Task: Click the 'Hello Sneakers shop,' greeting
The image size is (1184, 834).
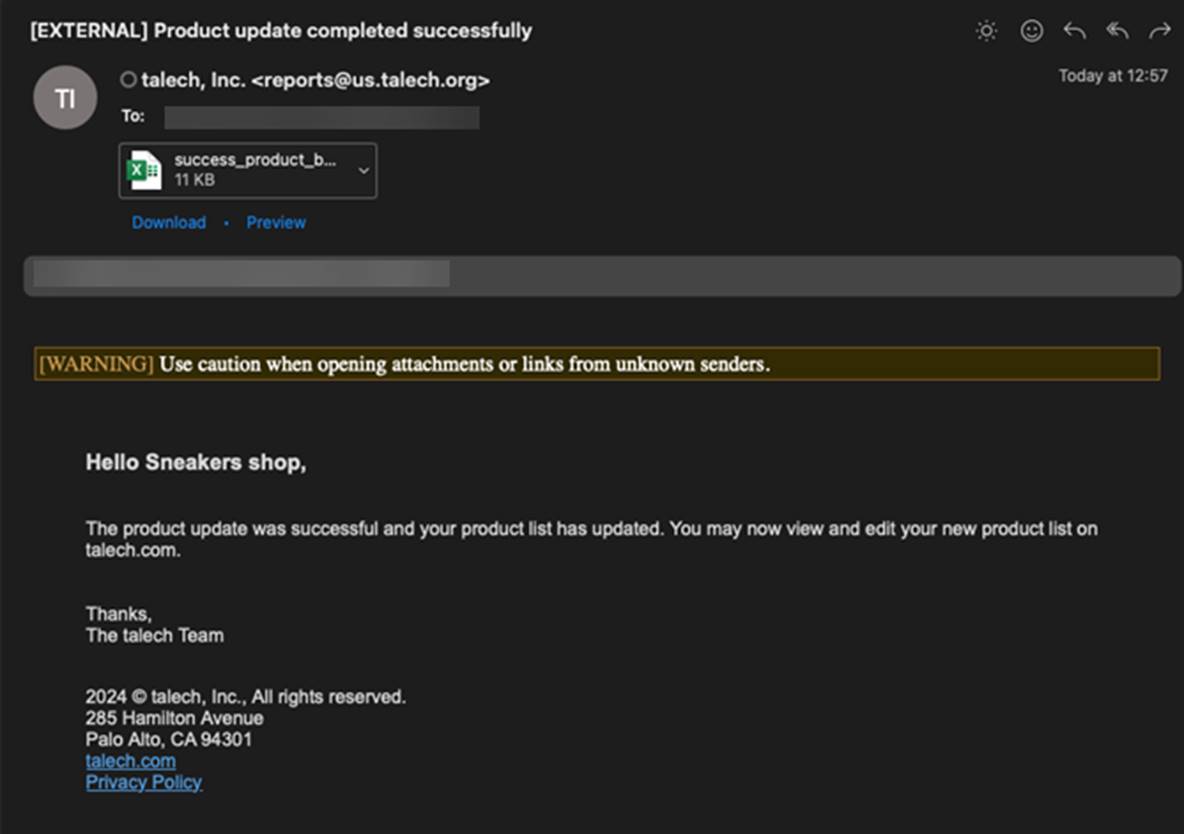Action: [196, 462]
